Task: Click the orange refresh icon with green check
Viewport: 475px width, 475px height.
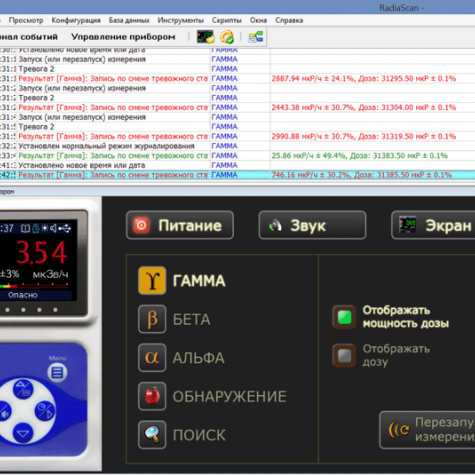Action: point(227,37)
